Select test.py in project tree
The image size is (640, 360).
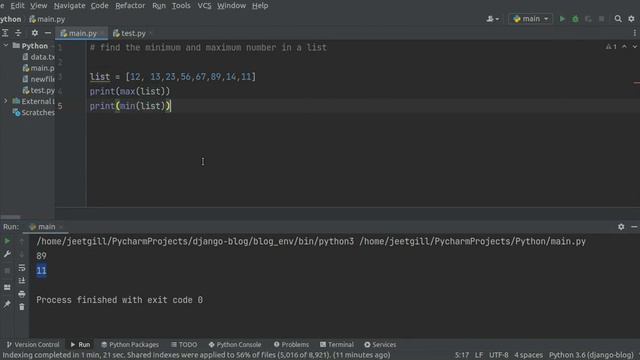click(x=38, y=90)
